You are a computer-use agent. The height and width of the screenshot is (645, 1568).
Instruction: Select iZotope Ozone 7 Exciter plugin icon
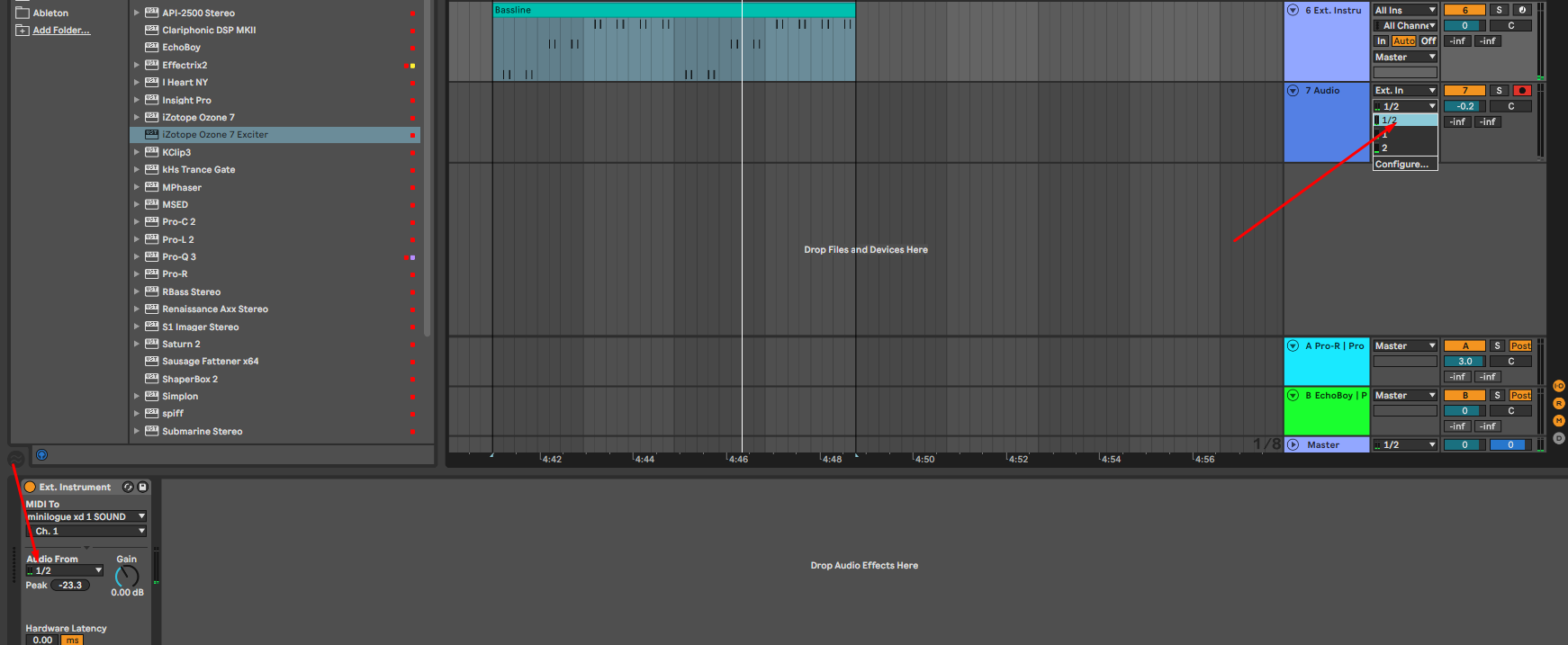(152, 135)
